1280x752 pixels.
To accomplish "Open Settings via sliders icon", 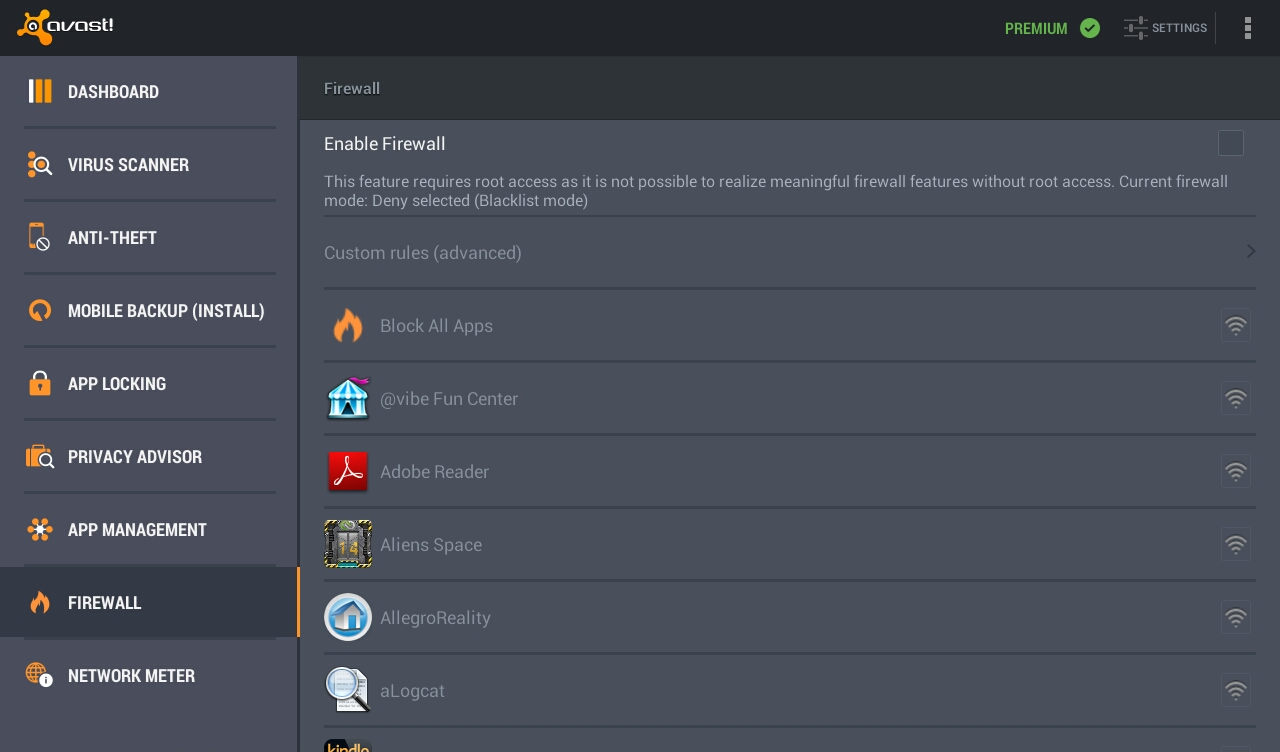I will click(1135, 28).
